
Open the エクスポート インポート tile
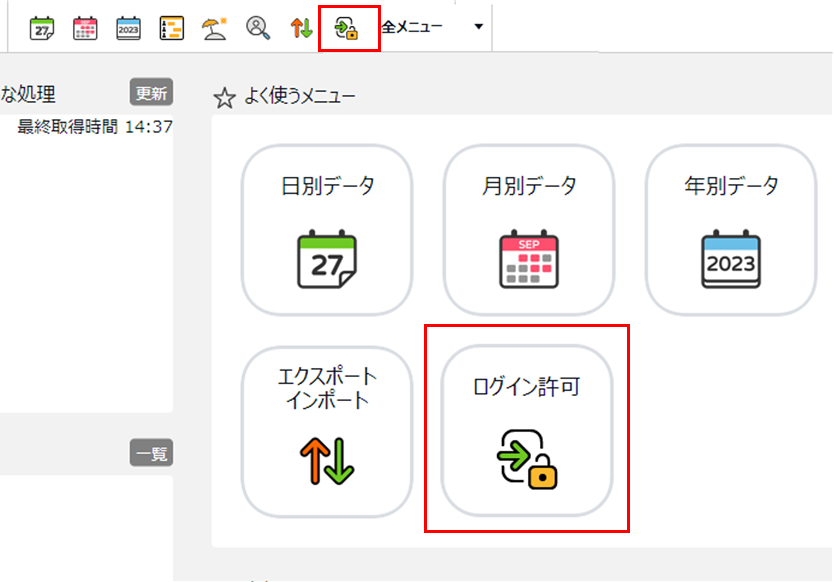(327, 431)
